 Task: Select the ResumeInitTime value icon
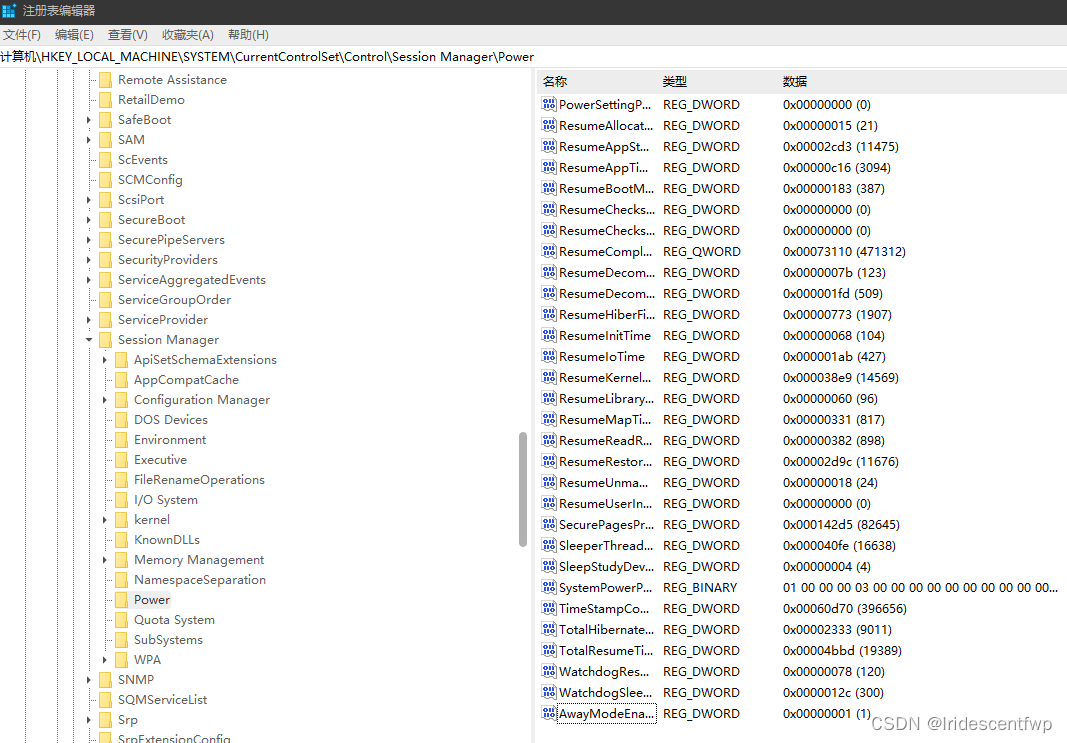(549, 335)
